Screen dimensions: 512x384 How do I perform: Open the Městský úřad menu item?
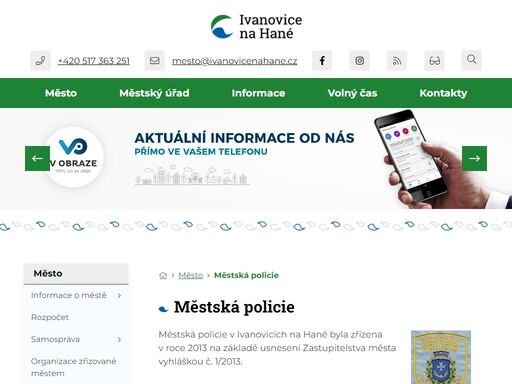pyautogui.click(x=154, y=93)
